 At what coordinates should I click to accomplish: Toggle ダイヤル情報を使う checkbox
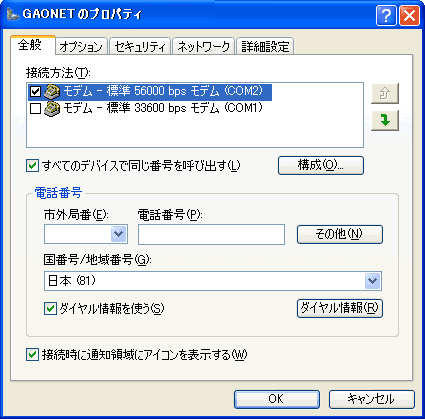tap(50, 308)
